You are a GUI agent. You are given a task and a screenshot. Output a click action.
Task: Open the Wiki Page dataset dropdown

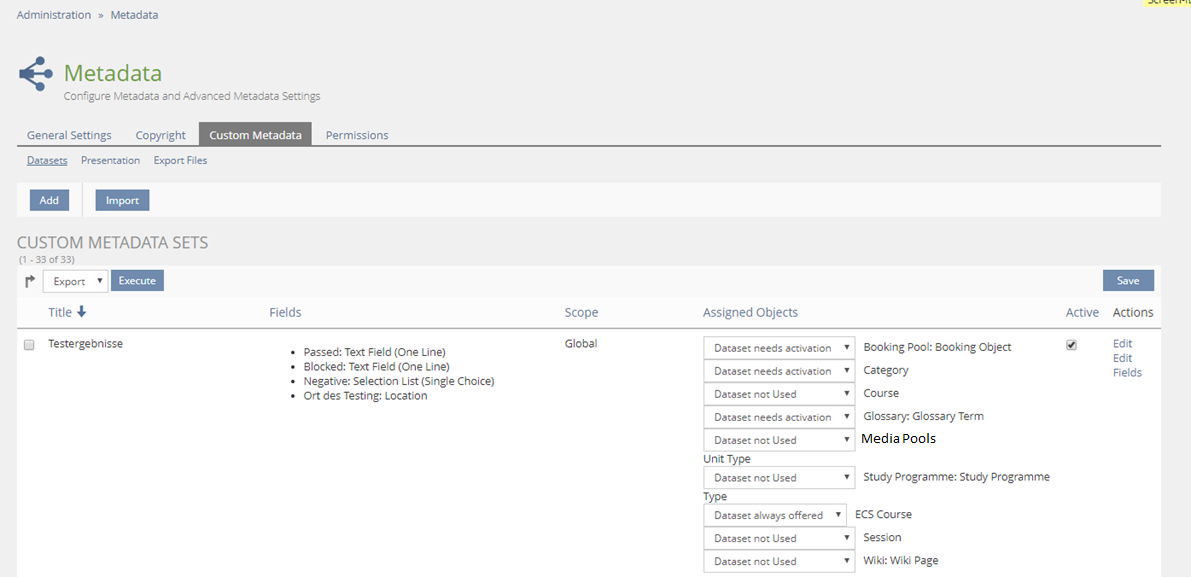point(779,561)
